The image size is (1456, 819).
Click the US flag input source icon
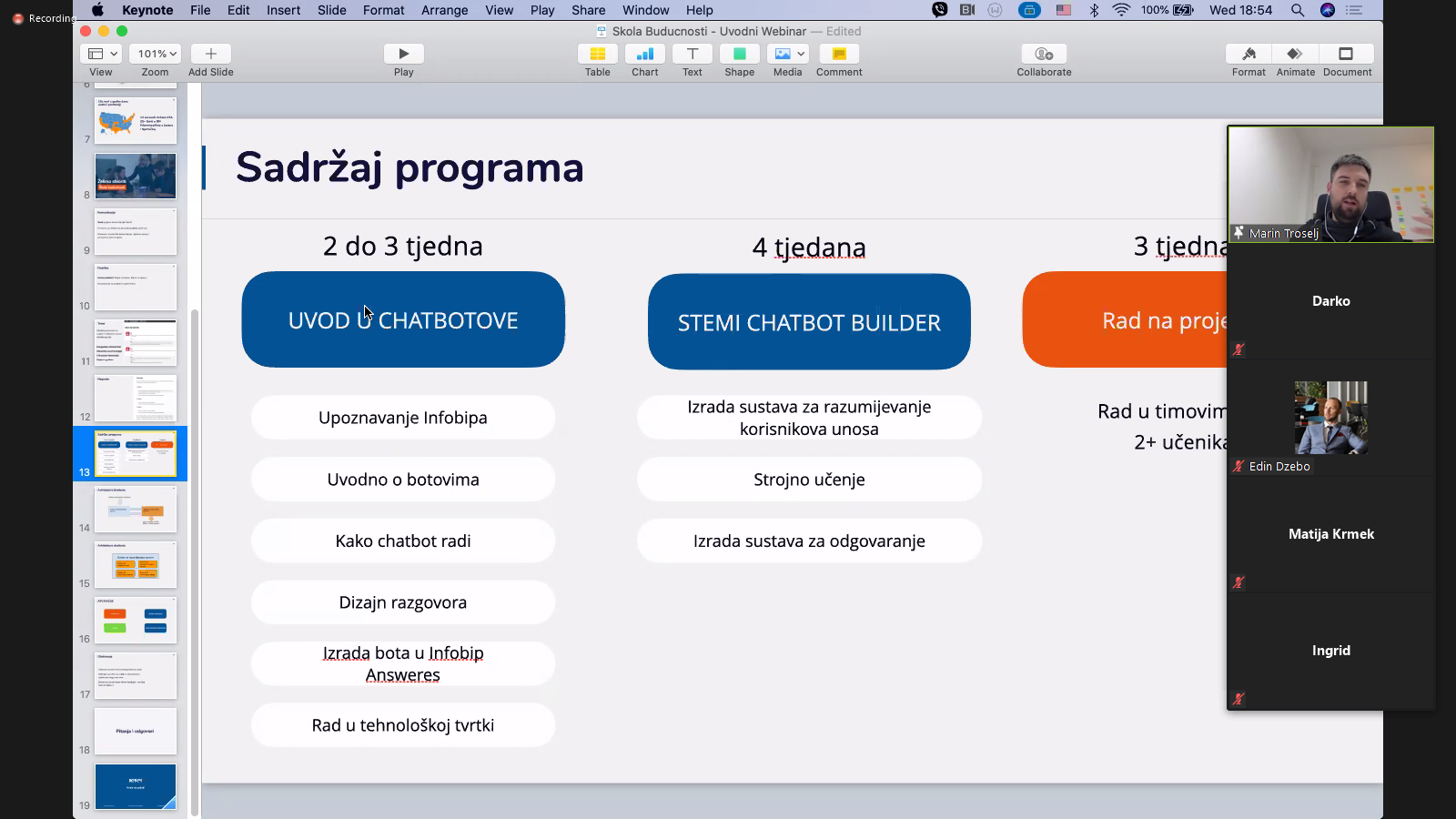tap(1063, 10)
